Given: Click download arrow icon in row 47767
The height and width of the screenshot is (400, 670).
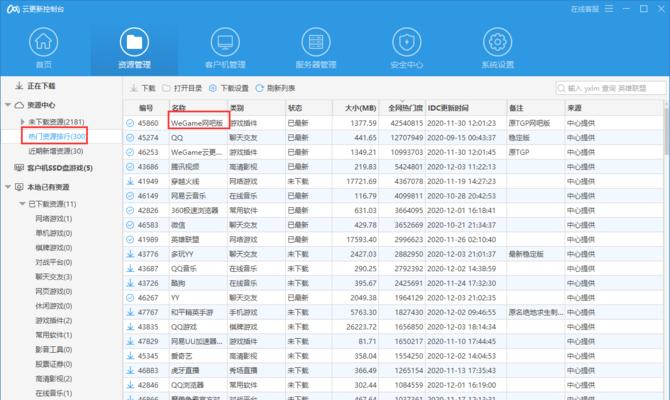Looking at the screenshot, I should (x=130, y=312).
